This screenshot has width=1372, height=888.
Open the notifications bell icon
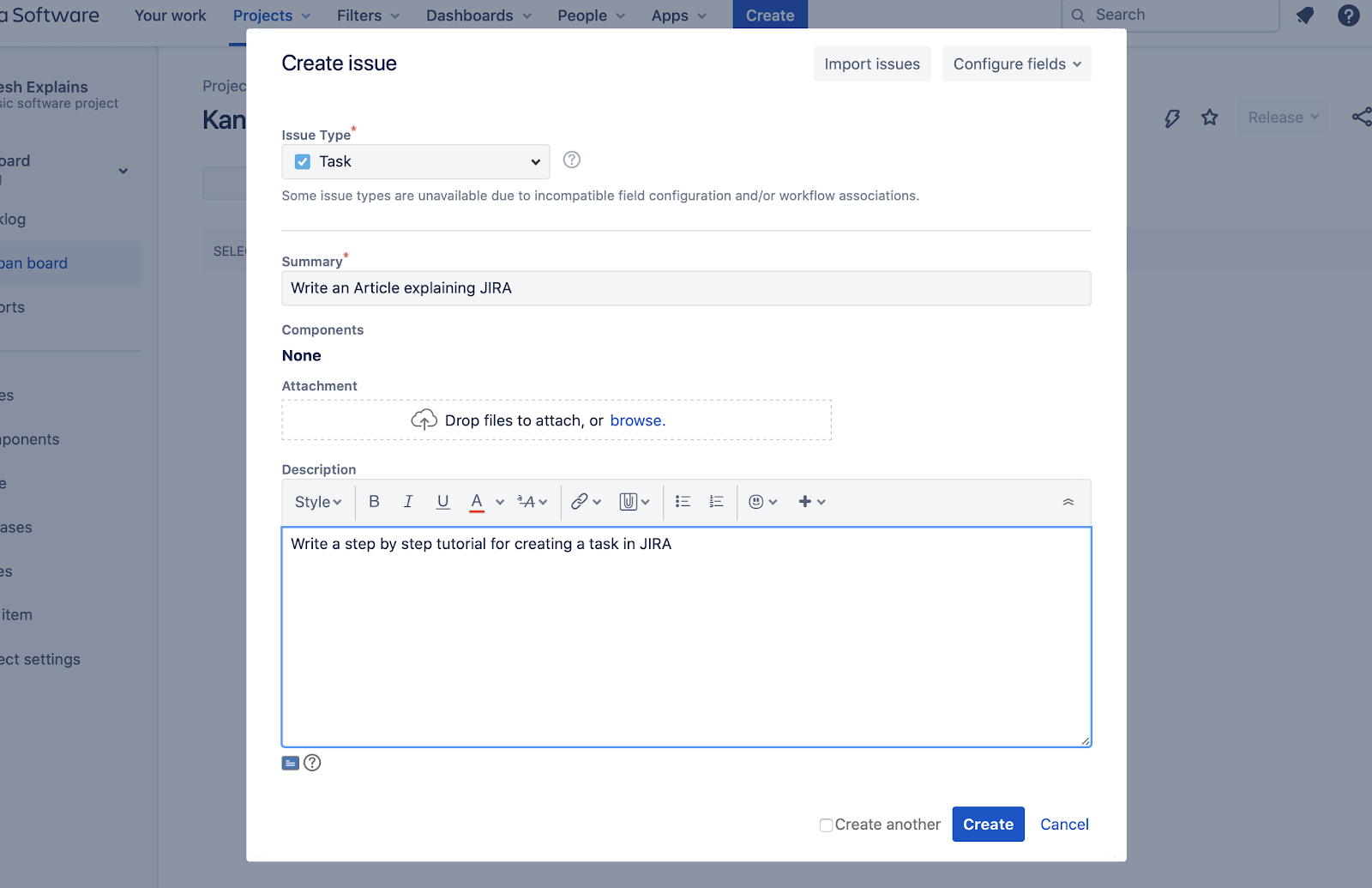click(1305, 15)
